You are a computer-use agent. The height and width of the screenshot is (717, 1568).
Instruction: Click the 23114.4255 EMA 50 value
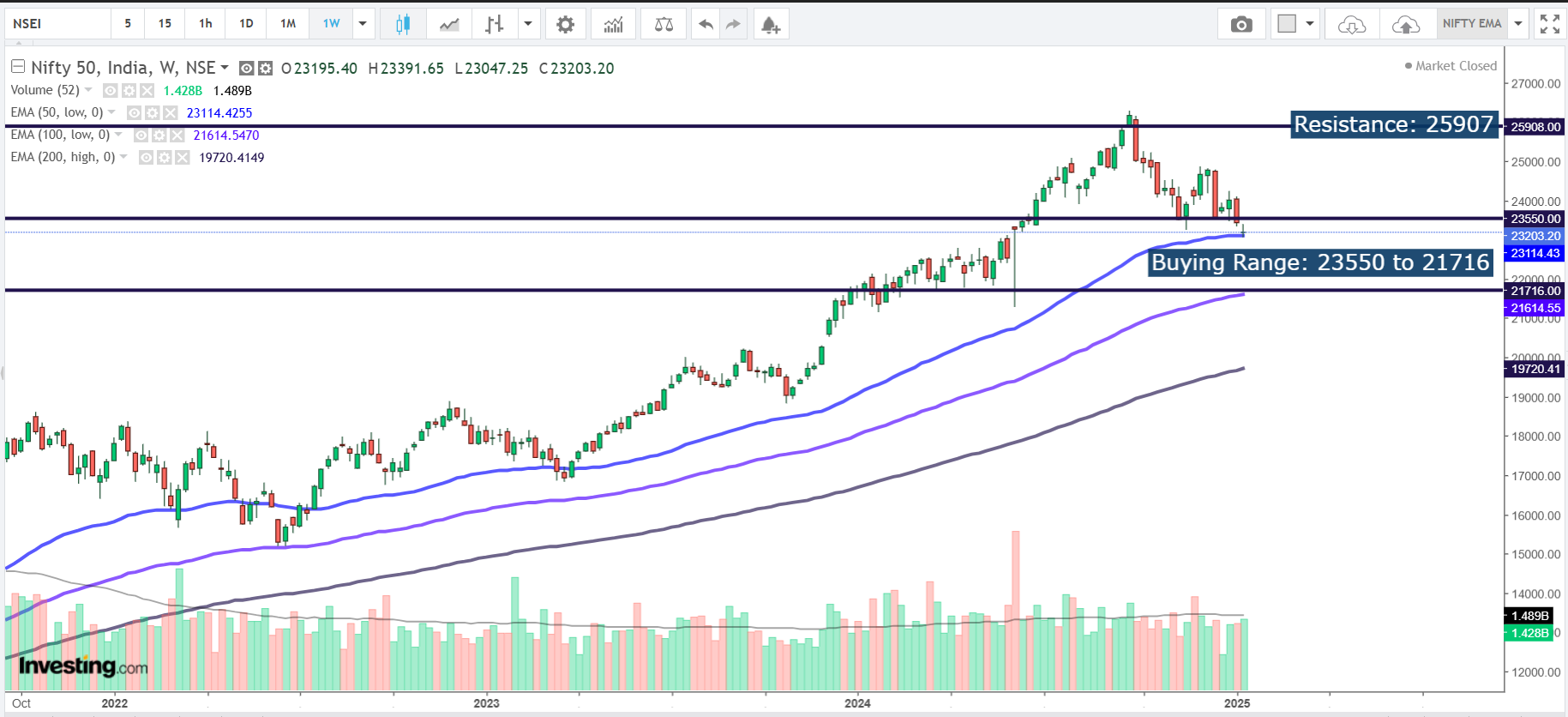tap(219, 112)
